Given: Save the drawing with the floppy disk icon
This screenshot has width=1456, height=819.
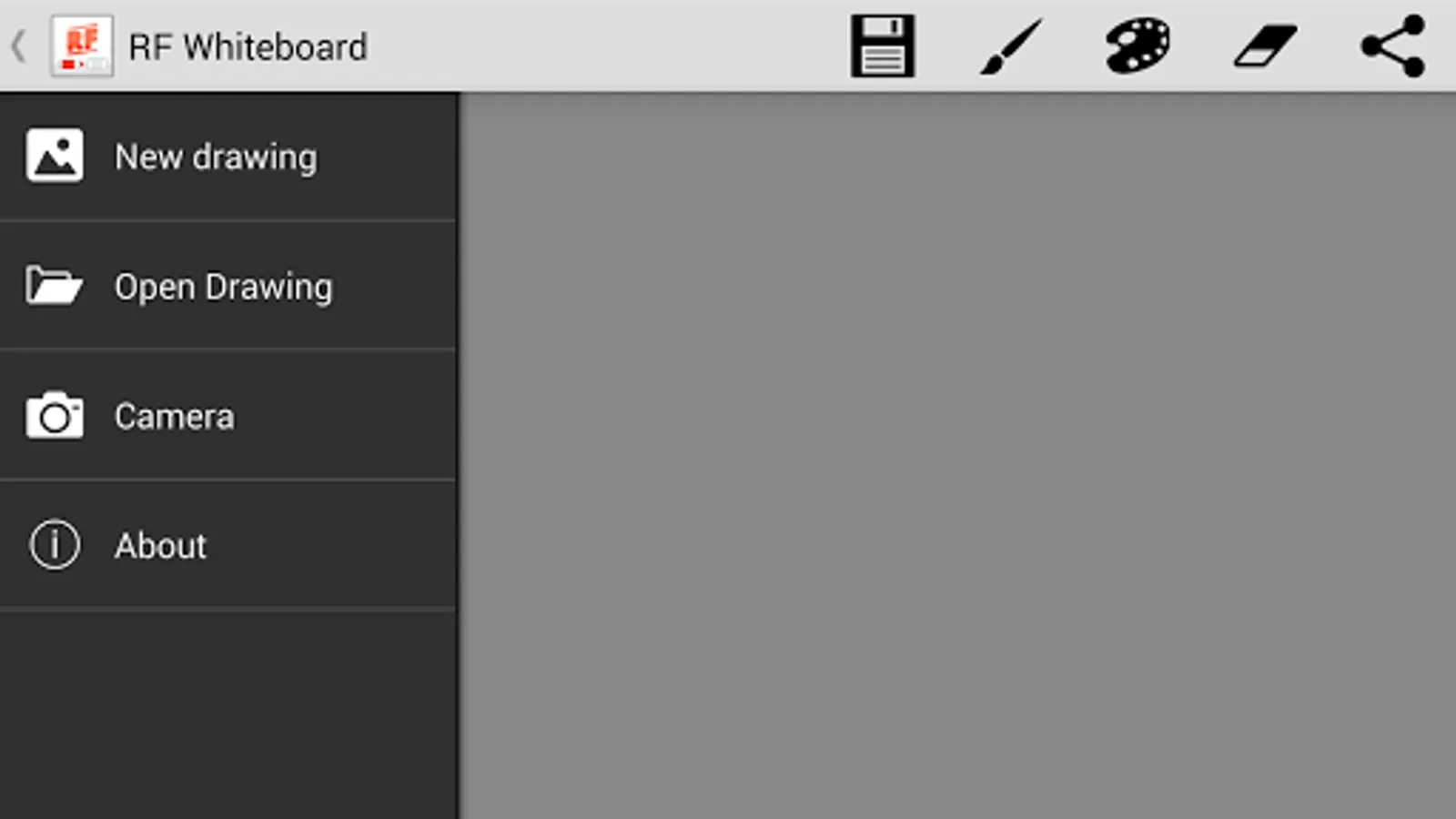Looking at the screenshot, I should 882,45.
